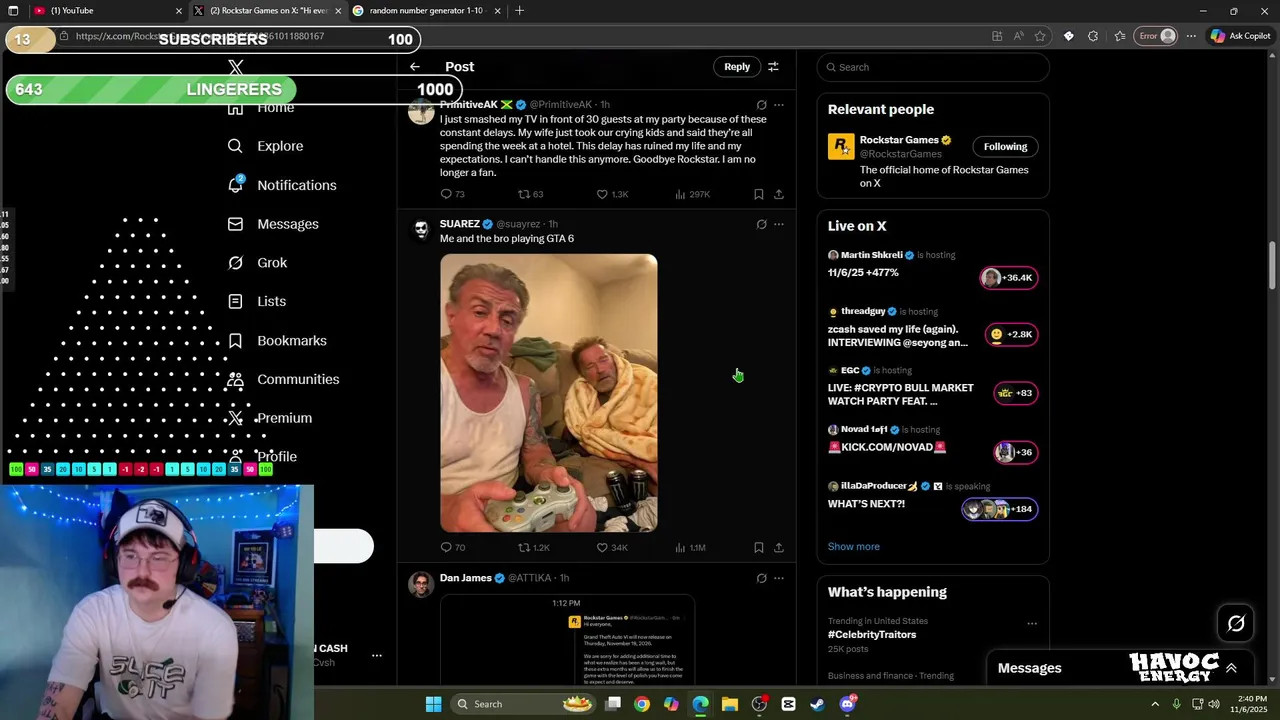The height and width of the screenshot is (720, 1280).
Task: Open Edge settings and more menu
Action: click(1191, 36)
